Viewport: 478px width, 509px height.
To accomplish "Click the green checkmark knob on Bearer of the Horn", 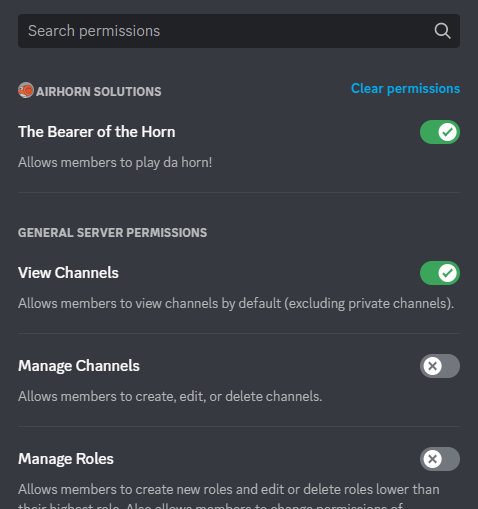I will (x=447, y=132).
